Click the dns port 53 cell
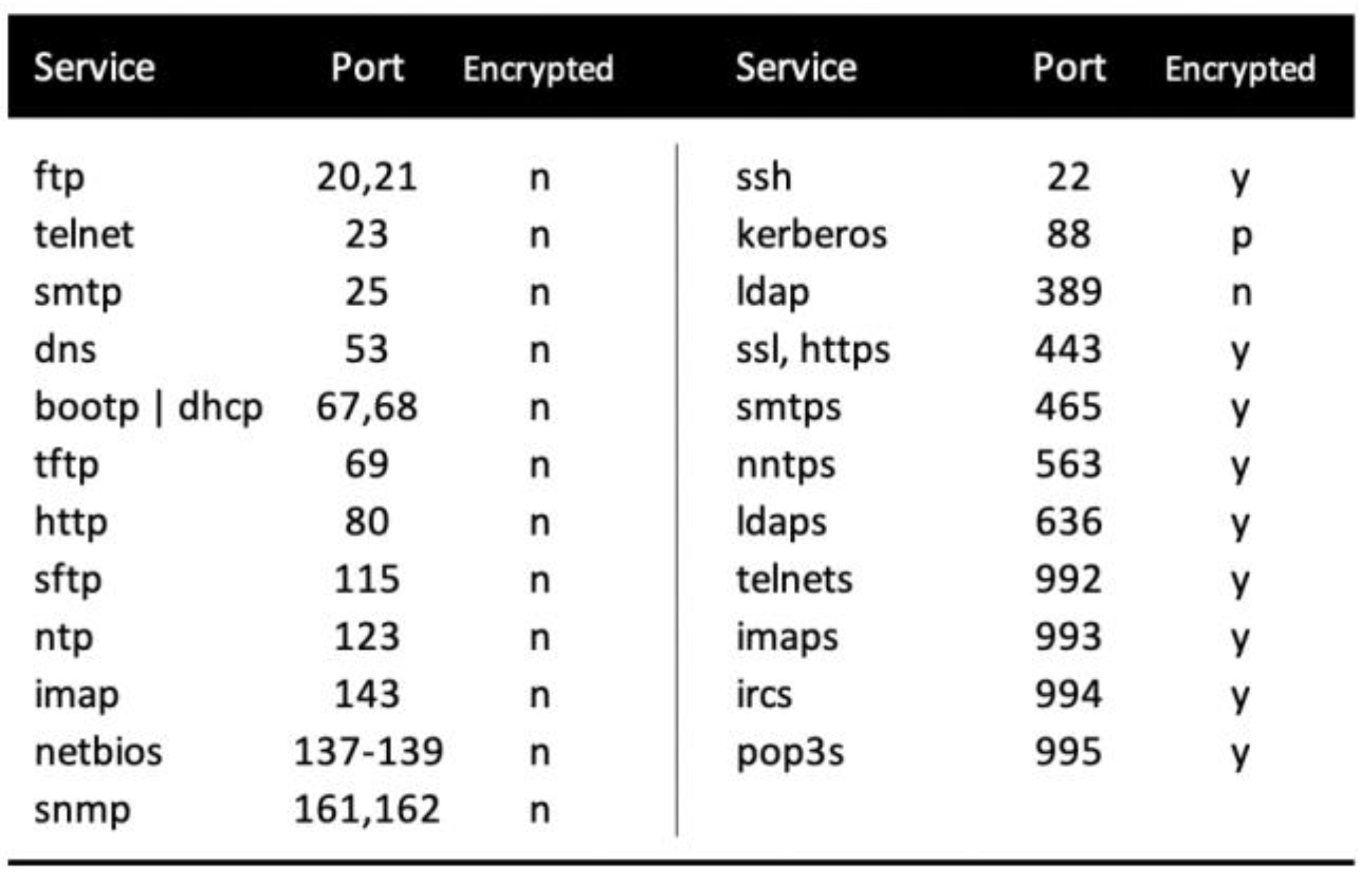This screenshot has height=883, width=1372. tap(366, 350)
